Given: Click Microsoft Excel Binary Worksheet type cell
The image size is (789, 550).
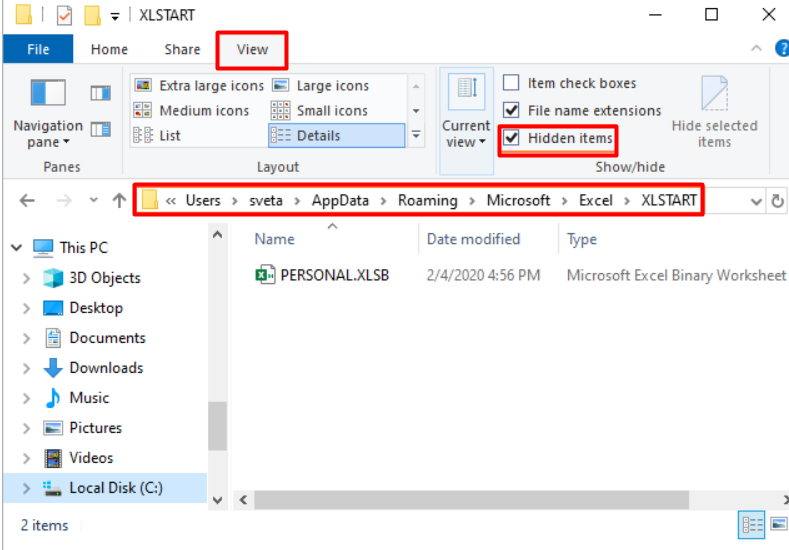Looking at the screenshot, I should click(x=676, y=275).
